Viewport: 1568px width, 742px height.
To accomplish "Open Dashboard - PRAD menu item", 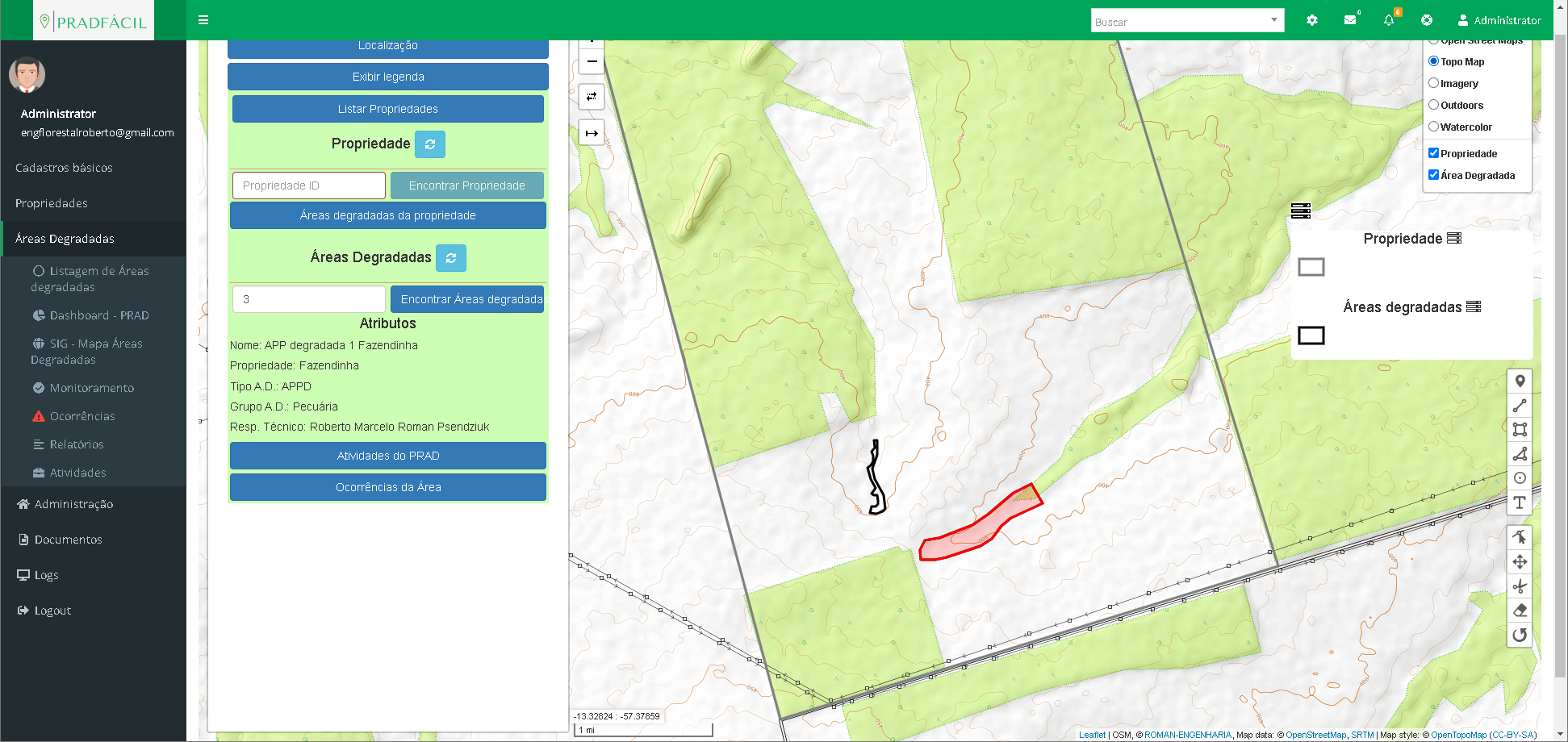I will point(98,315).
